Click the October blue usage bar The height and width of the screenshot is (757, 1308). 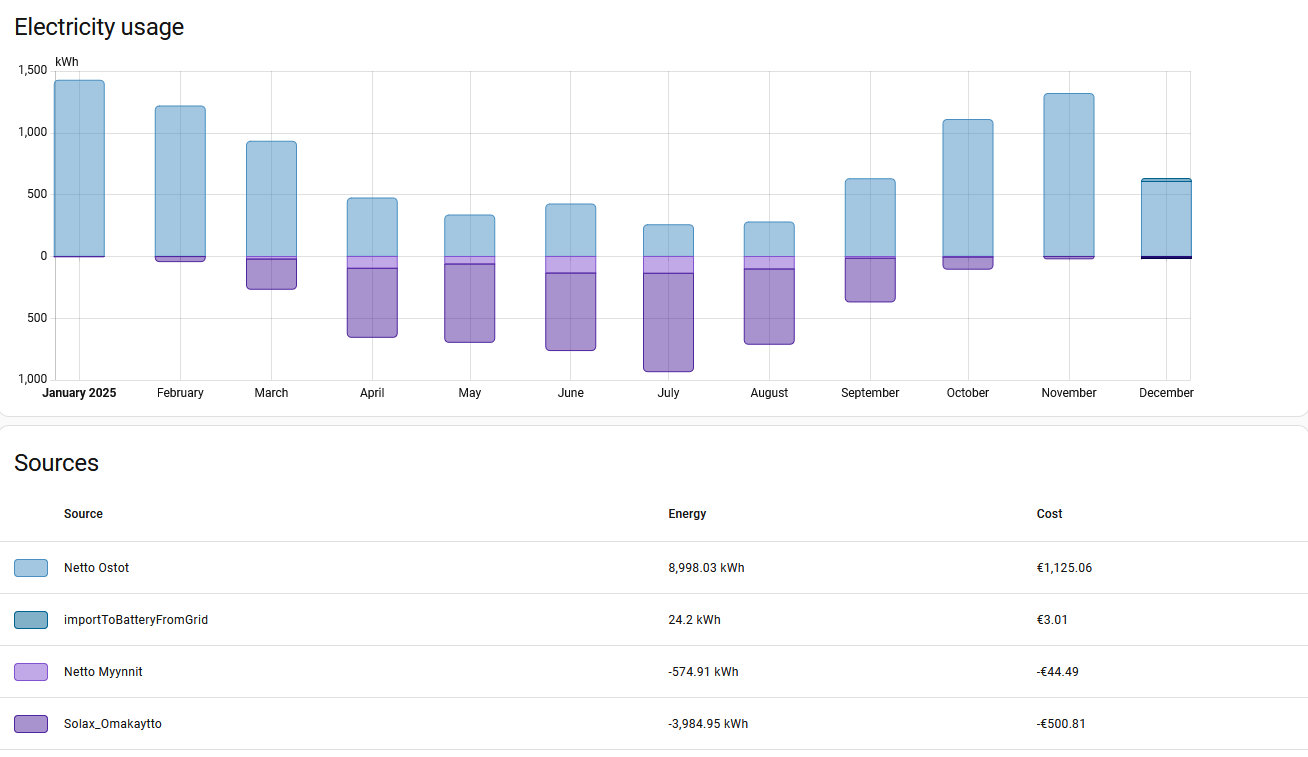point(967,188)
